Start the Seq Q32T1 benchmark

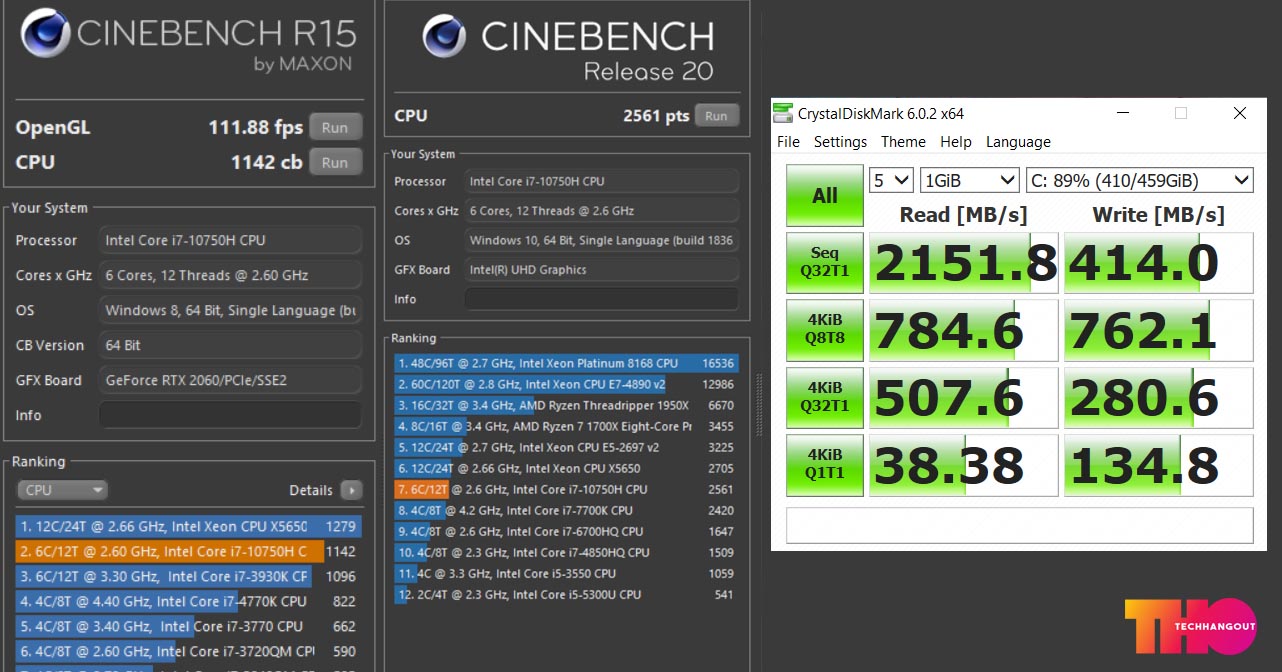tap(825, 262)
